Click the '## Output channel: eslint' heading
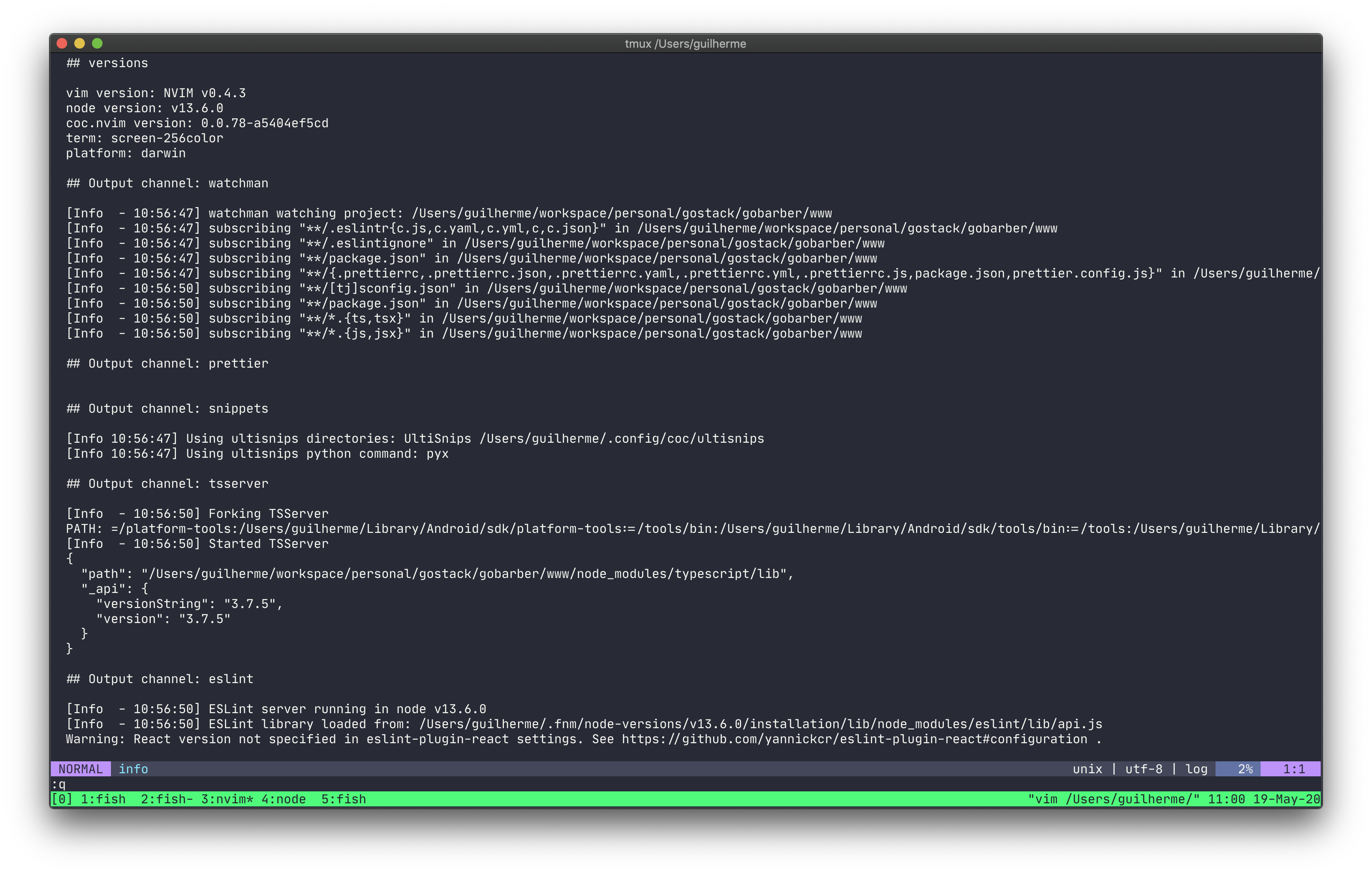 (160, 679)
